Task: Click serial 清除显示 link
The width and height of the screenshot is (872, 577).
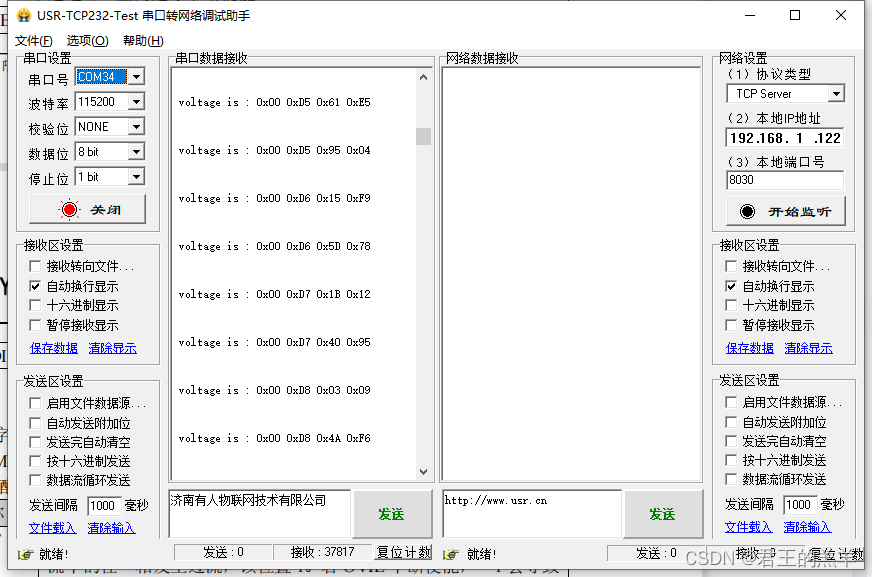Action: 112,348
